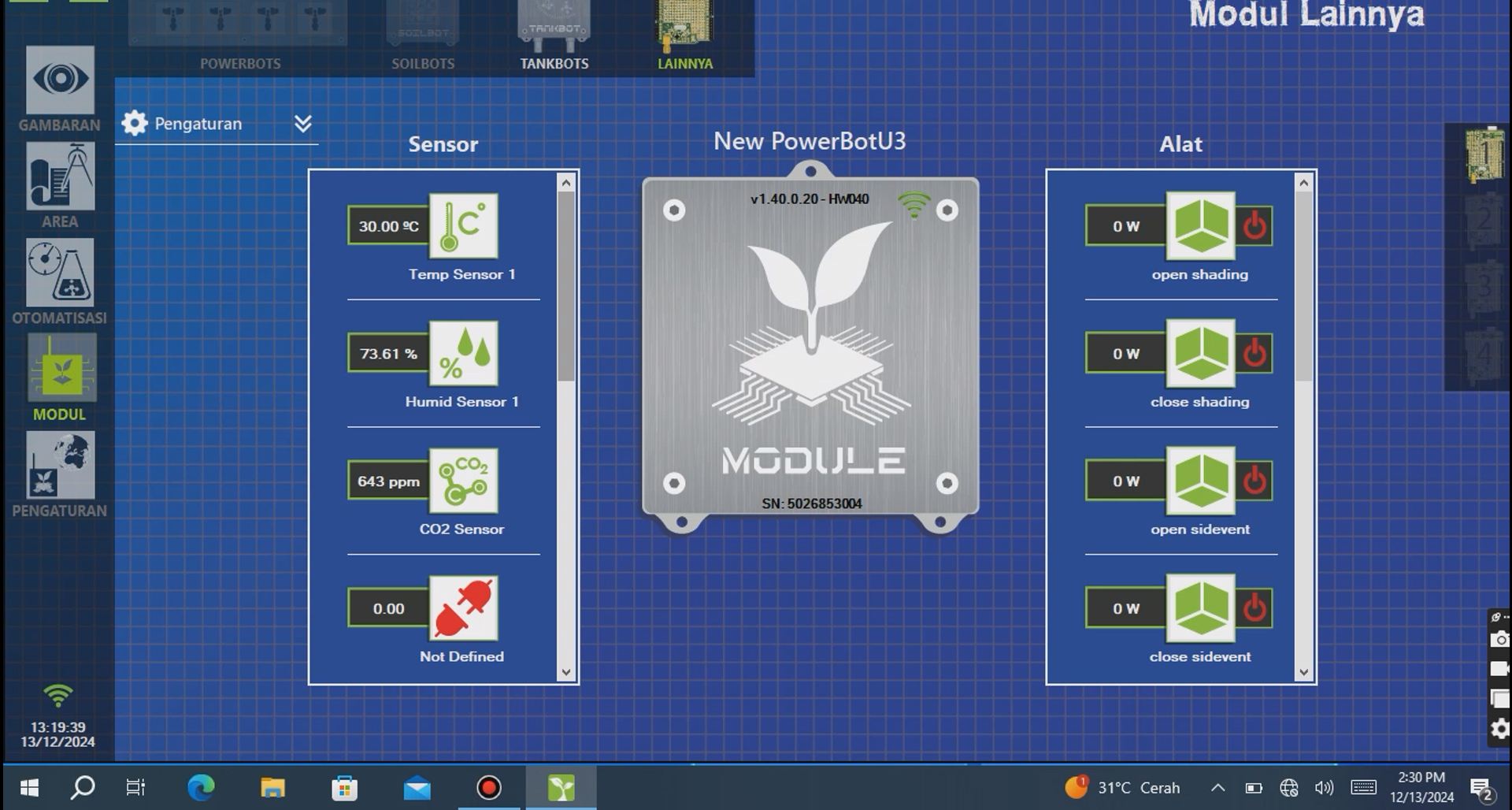Toggle power for open sidevent
Viewport: 1512px width, 810px height.
1254,481
